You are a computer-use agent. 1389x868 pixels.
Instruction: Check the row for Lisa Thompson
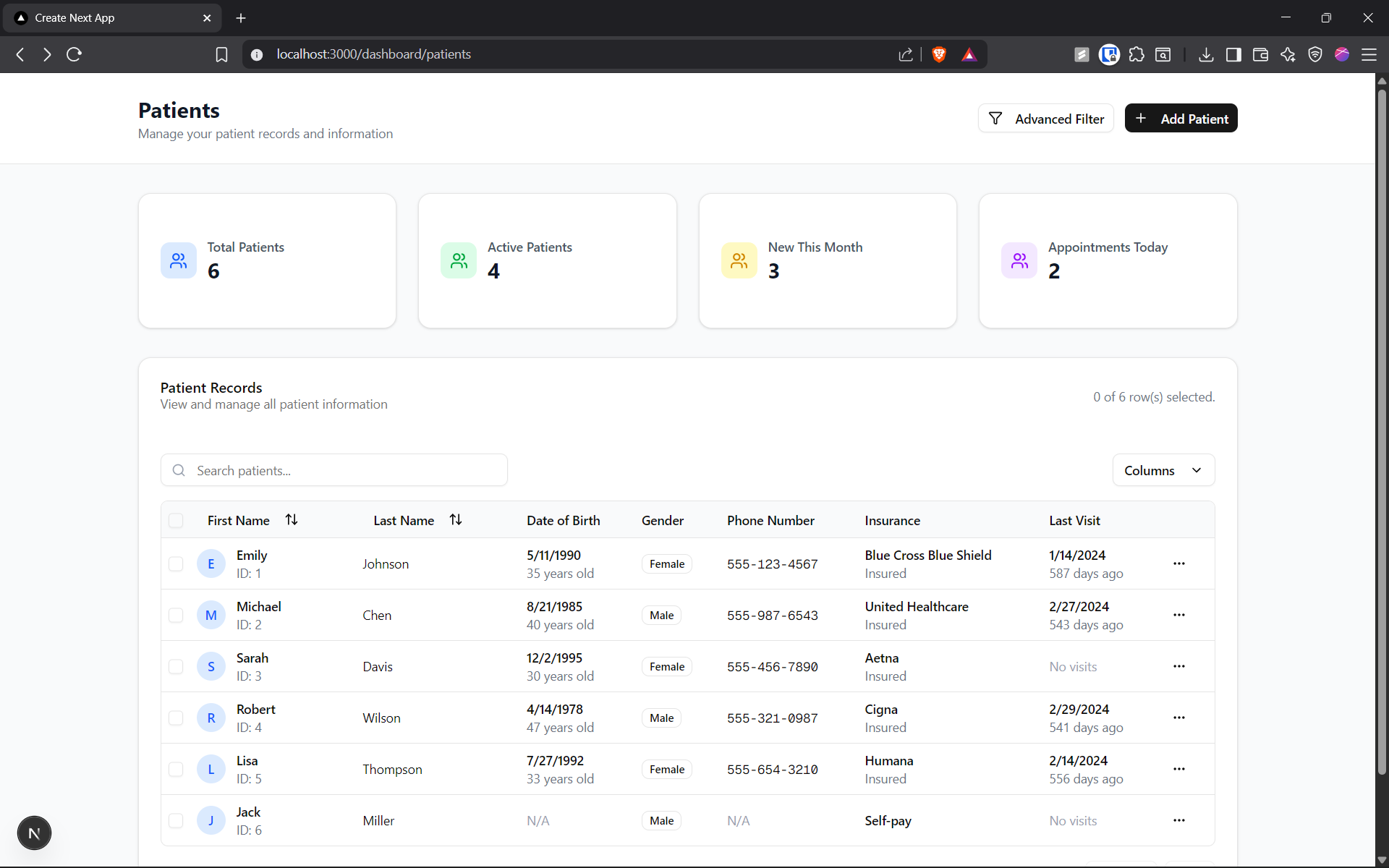176,769
